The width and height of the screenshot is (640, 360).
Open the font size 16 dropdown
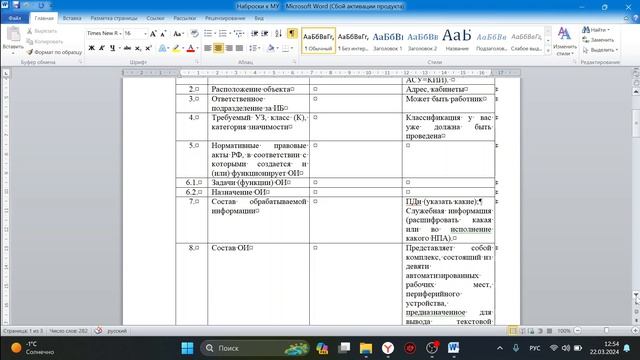click(x=145, y=33)
